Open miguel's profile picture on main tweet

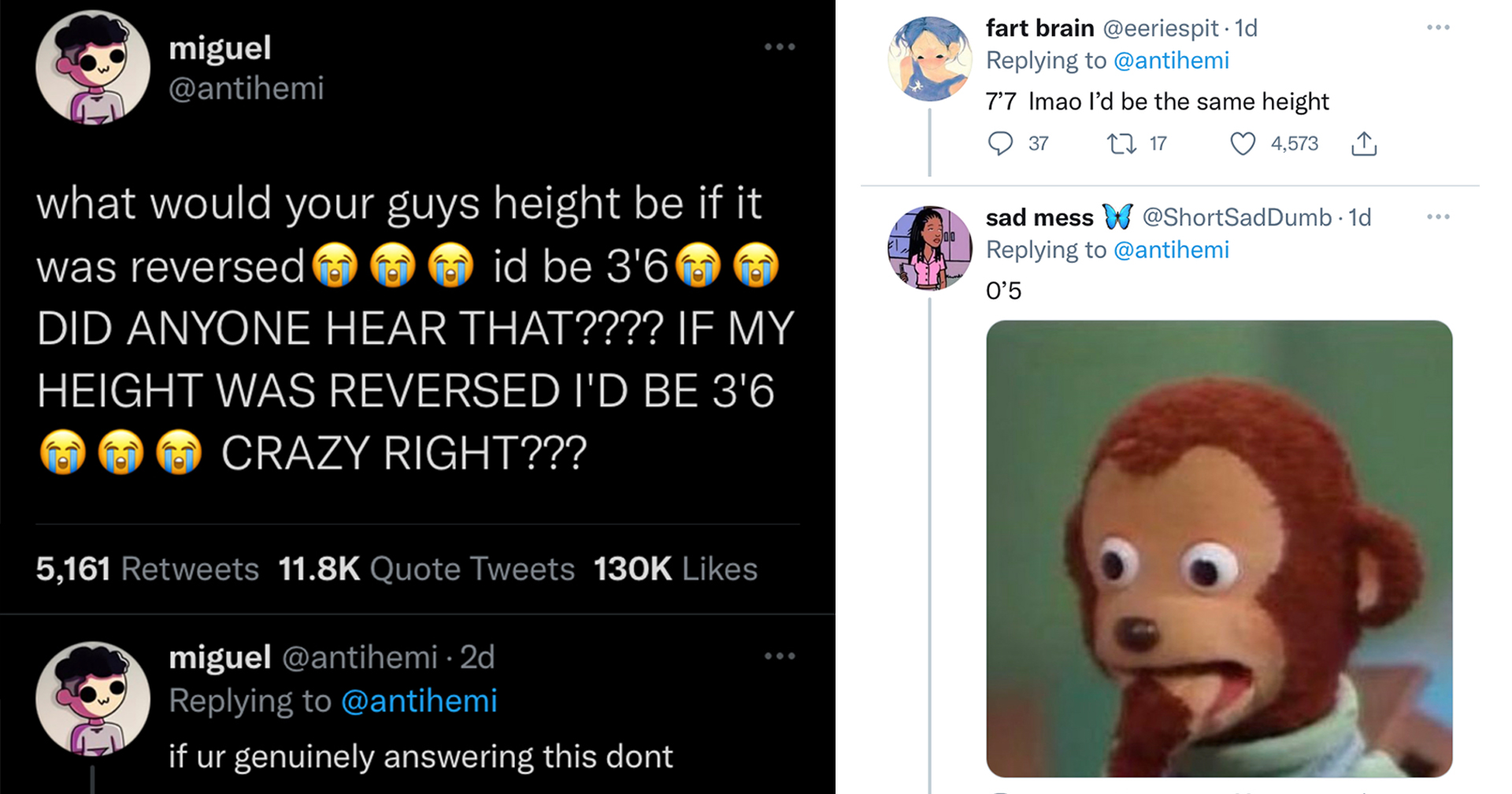click(93, 68)
